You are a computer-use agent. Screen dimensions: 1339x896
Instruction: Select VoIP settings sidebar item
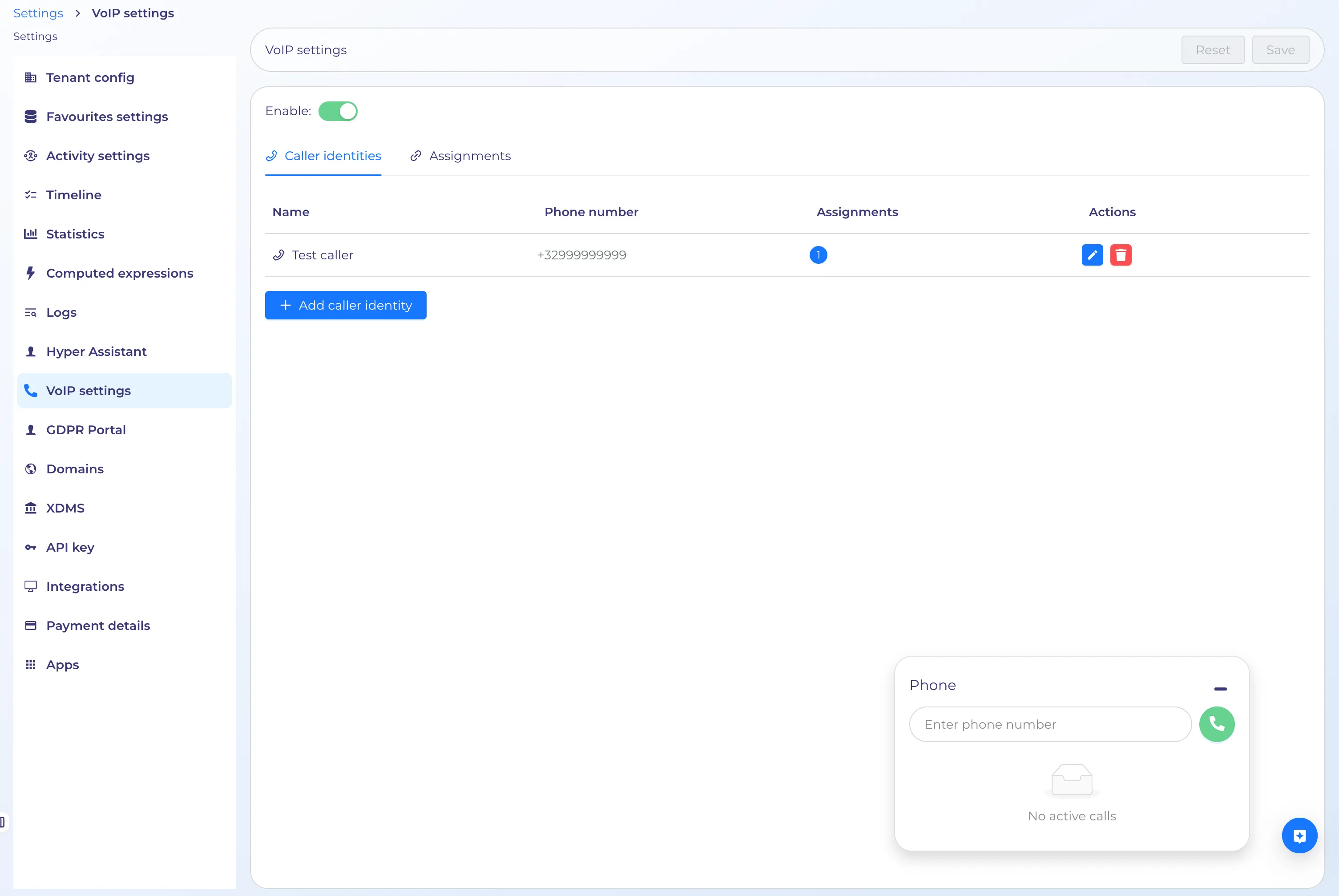pyautogui.click(x=125, y=391)
